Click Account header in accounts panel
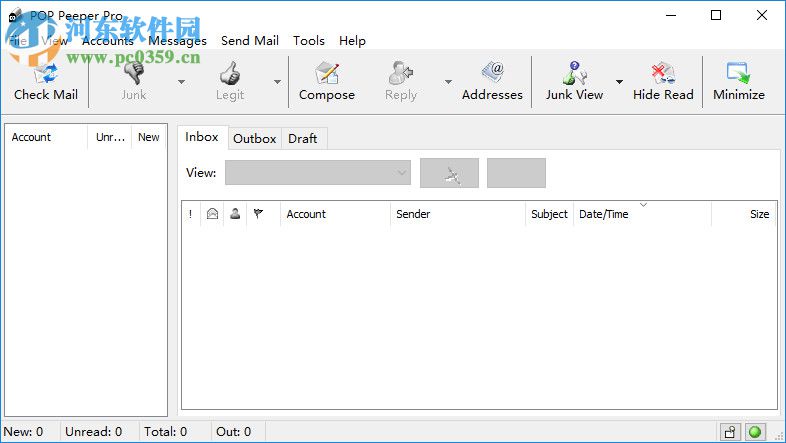This screenshot has height=443, width=786. pos(47,137)
